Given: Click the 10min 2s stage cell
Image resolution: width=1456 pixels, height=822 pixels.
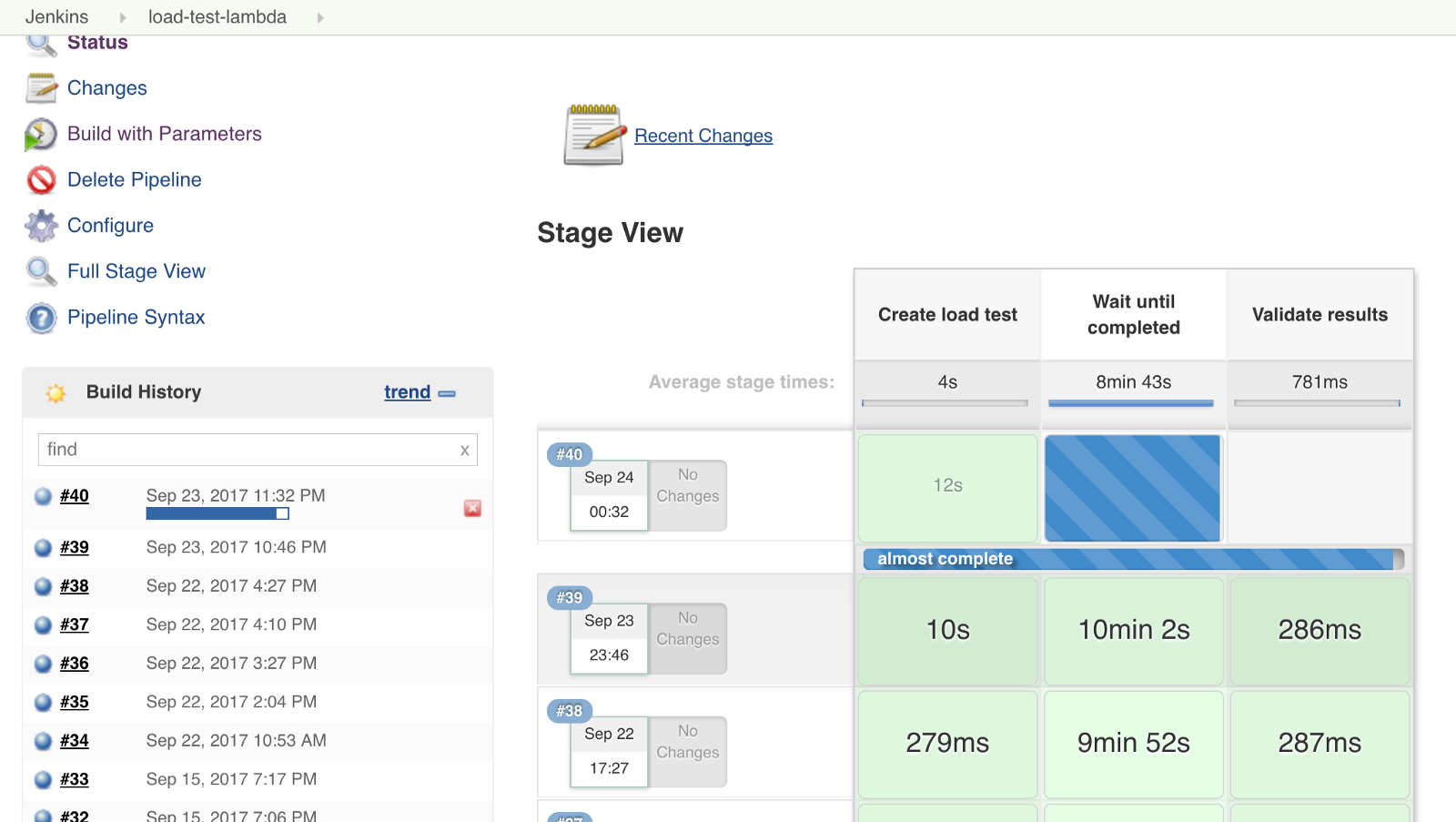Looking at the screenshot, I should [1133, 630].
